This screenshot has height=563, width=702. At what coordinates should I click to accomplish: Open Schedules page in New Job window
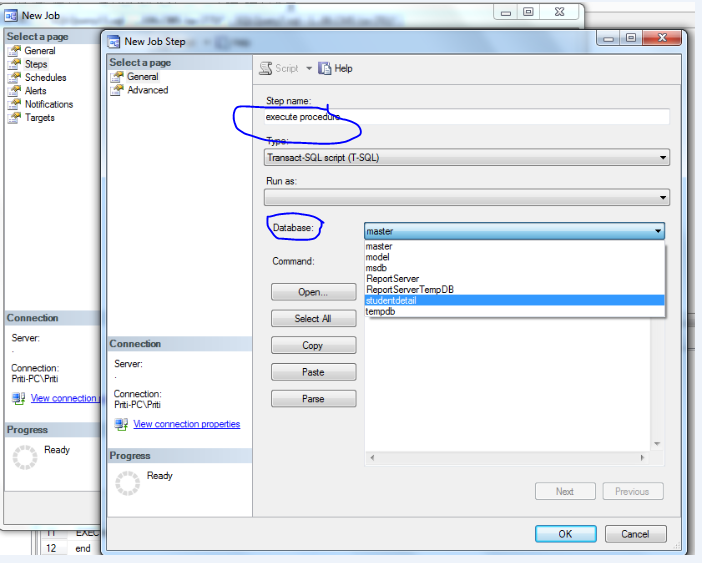point(46,77)
